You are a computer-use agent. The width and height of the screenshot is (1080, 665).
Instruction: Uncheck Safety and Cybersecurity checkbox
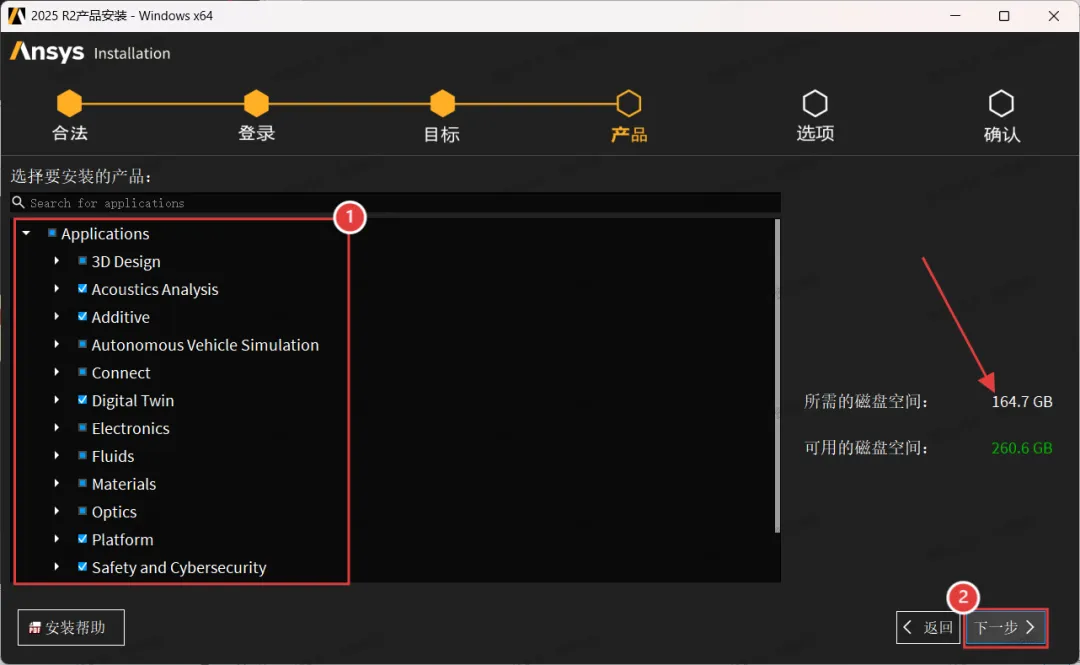[82, 566]
